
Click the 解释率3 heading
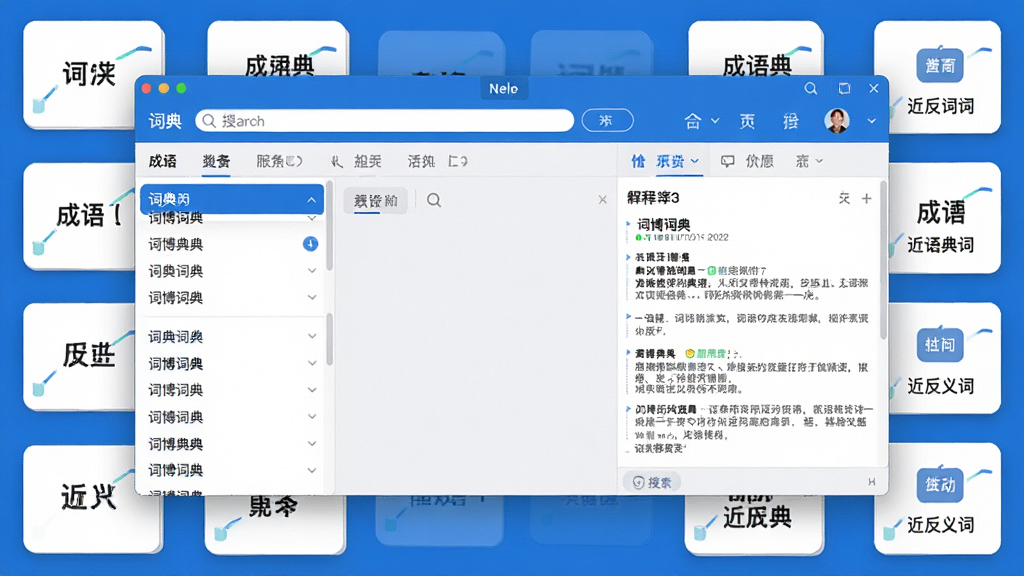pos(653,198)
